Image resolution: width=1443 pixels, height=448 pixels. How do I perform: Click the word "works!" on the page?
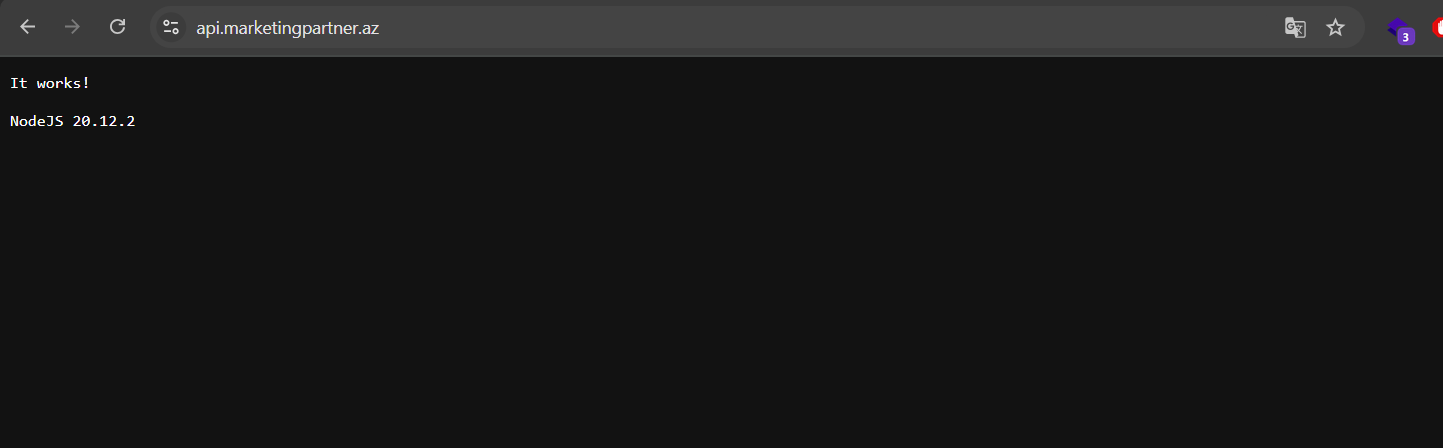click(64, 83)
